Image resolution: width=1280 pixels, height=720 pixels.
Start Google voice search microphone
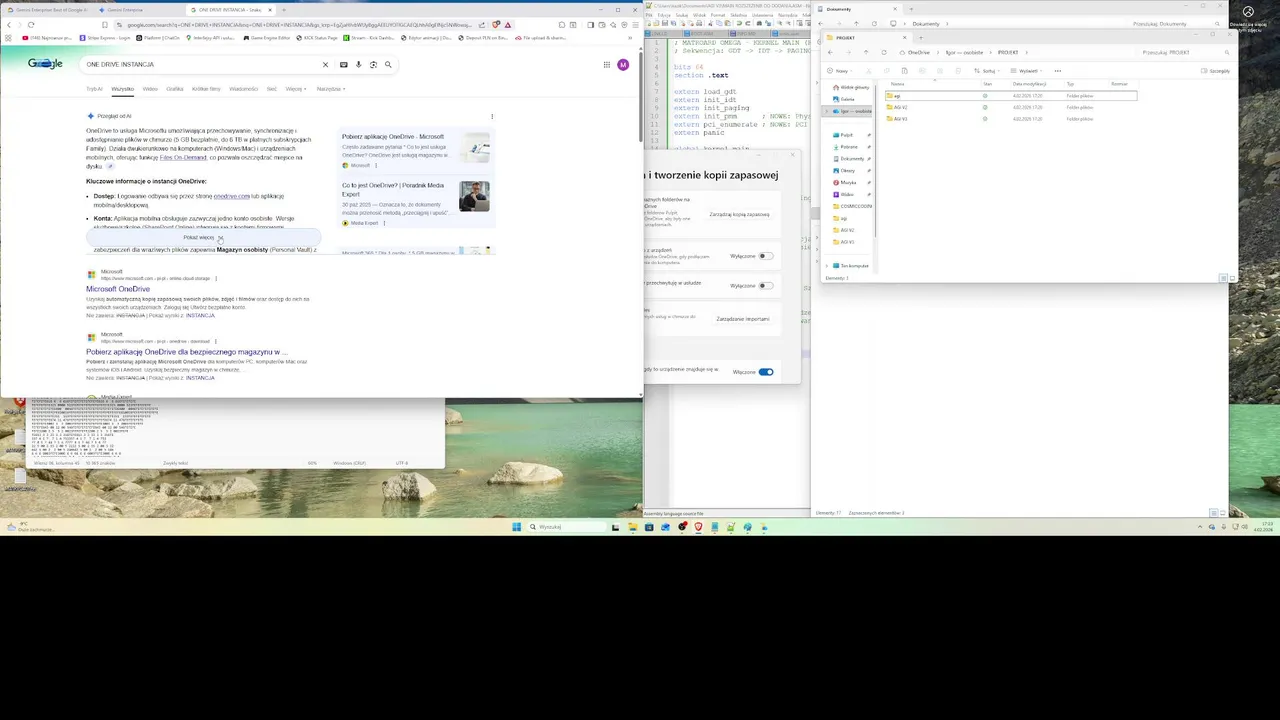pyautogui.click(x=358, y=64)
